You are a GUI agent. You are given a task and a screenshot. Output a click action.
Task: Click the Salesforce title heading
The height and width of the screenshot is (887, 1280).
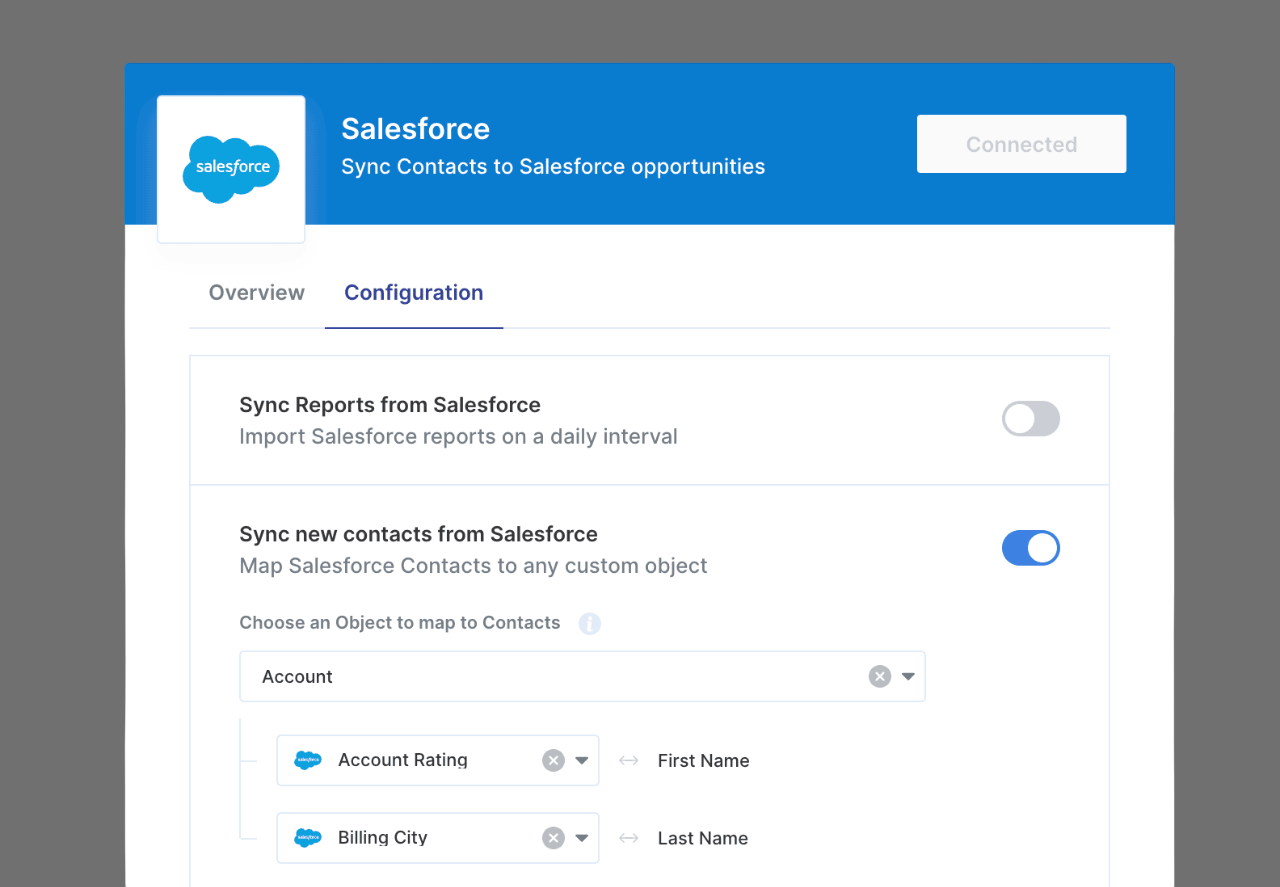415,129
